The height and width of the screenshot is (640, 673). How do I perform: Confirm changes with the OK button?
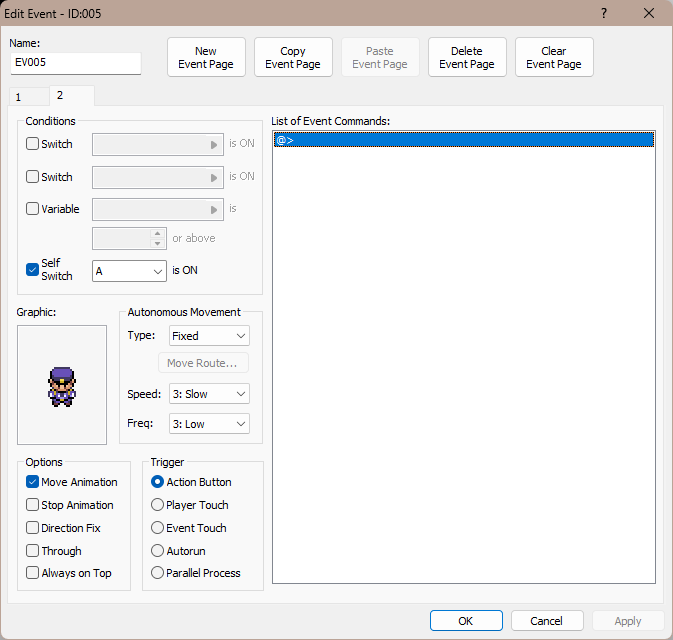(466, 621)
